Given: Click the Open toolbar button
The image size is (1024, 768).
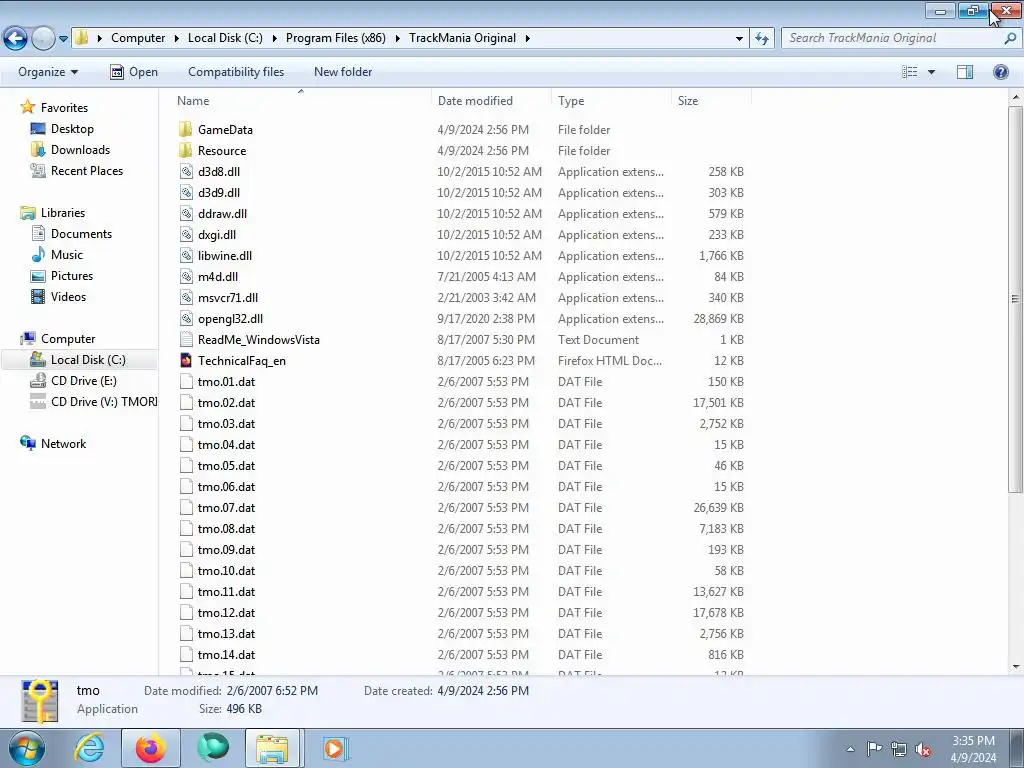Looking at the screenshot, I should point(134,72).
